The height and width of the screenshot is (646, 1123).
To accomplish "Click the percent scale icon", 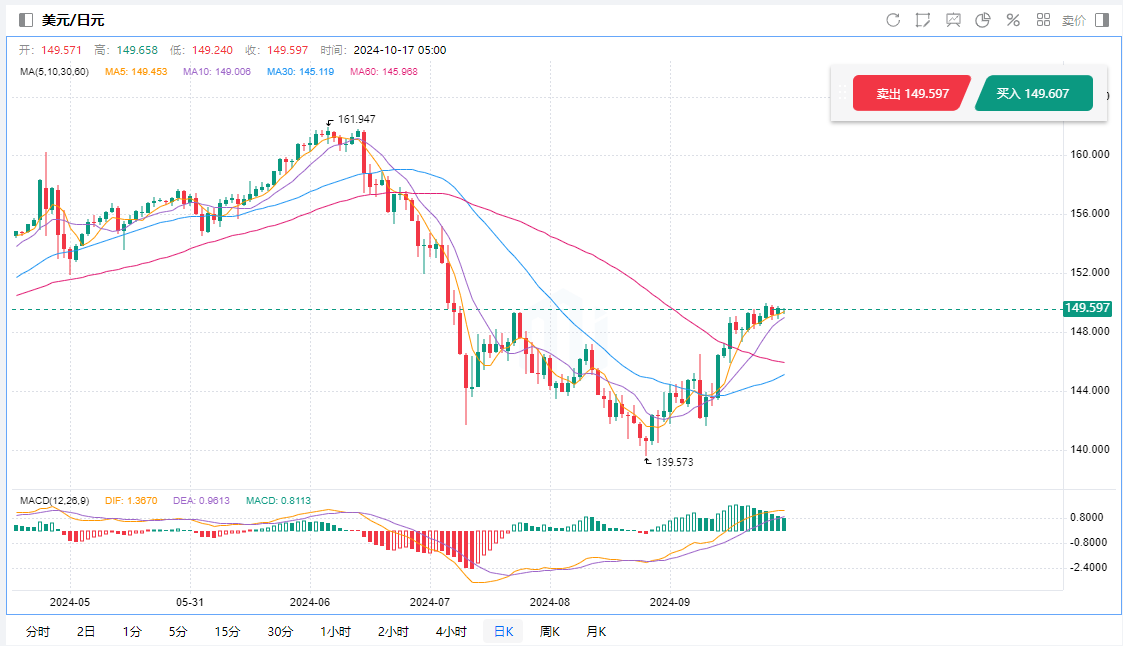I will 1013,20.
